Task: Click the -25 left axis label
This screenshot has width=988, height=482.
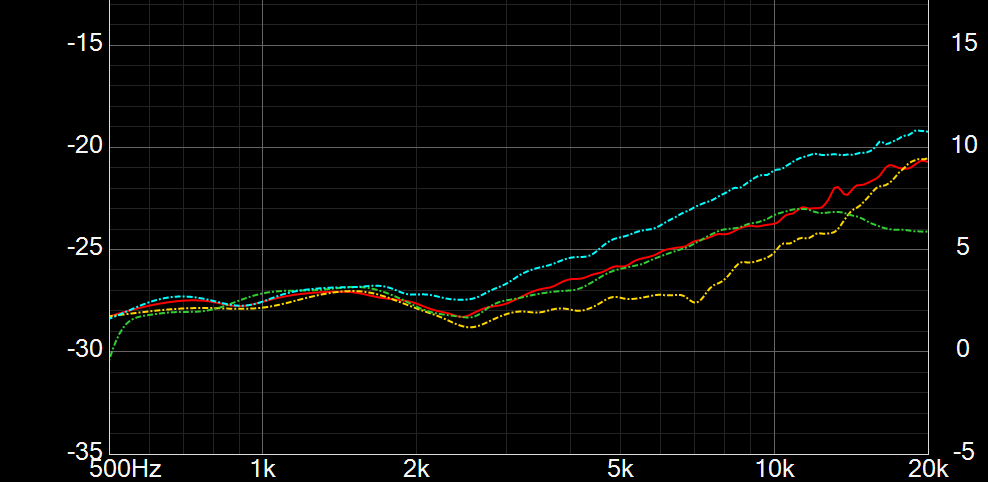Action: 84,249
